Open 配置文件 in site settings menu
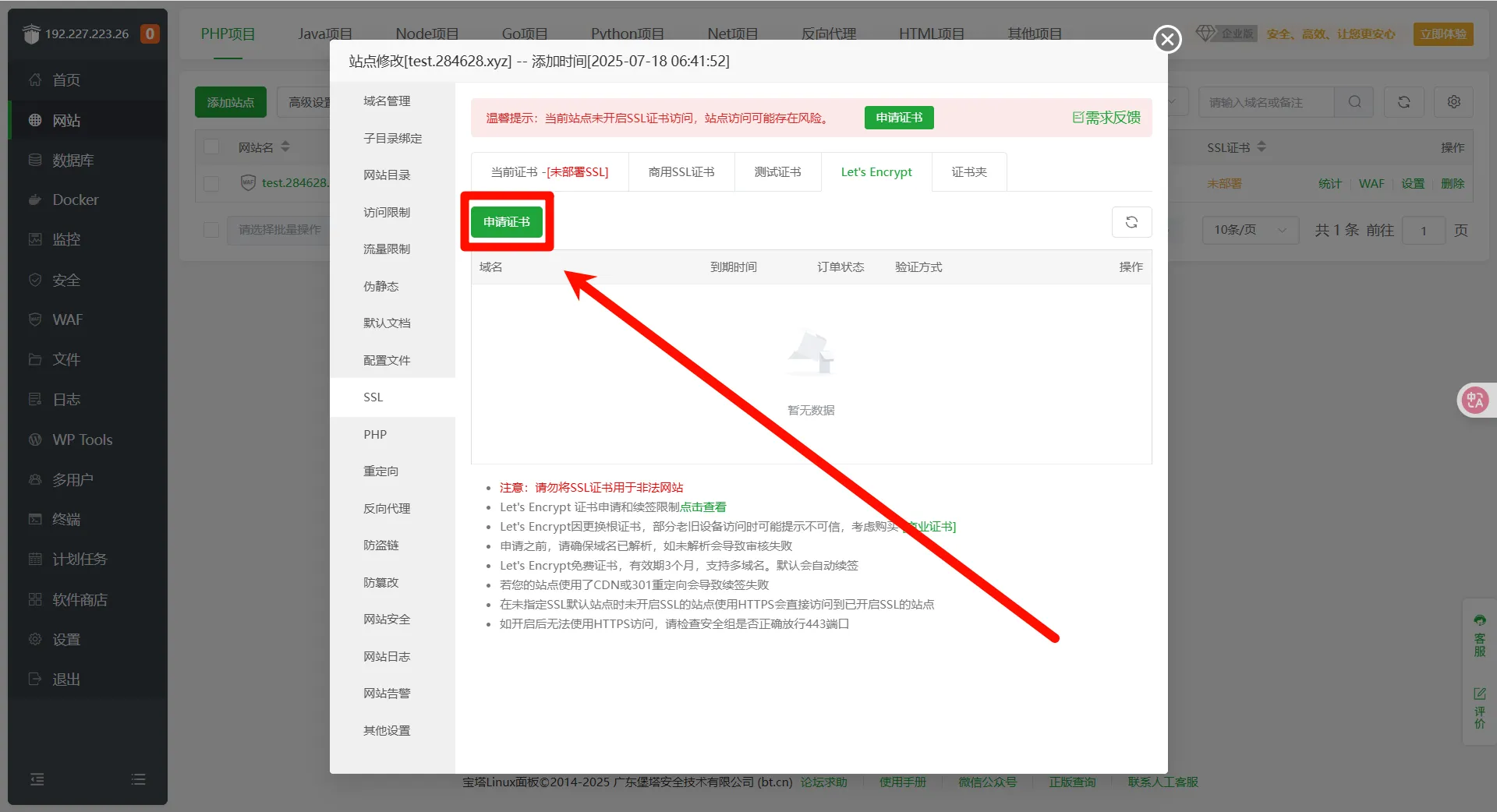The height and width of the screenshot is (812, 1497). 387,360
